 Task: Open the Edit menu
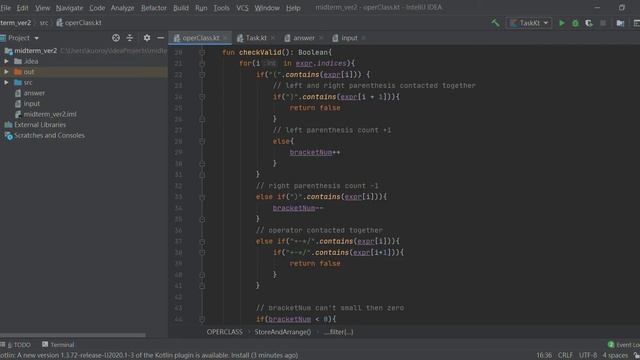pyautogui.click(x=22, y=8)
